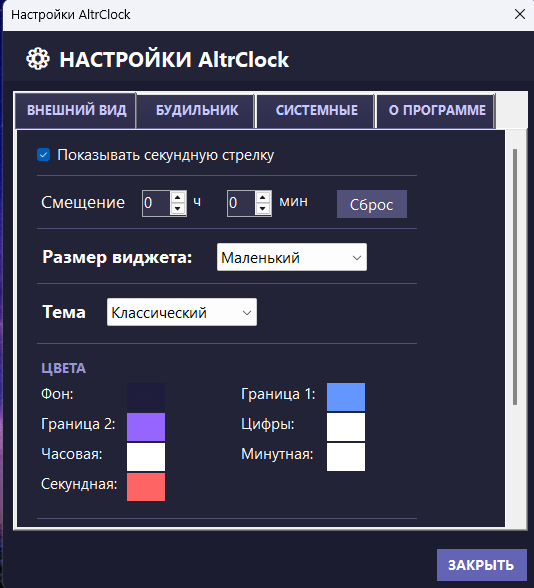
Task: Open the О ПРОГРАММЕ tab
Action: pos(436,111)
